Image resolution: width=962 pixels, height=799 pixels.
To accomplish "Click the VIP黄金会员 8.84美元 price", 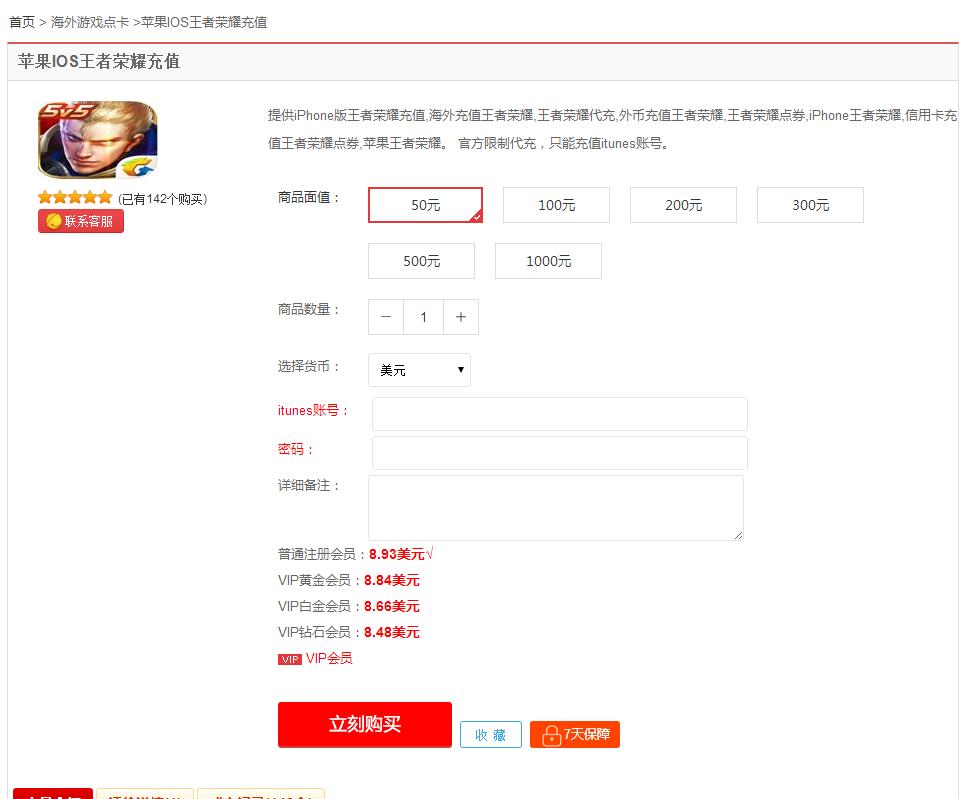I will pos(391,580).
